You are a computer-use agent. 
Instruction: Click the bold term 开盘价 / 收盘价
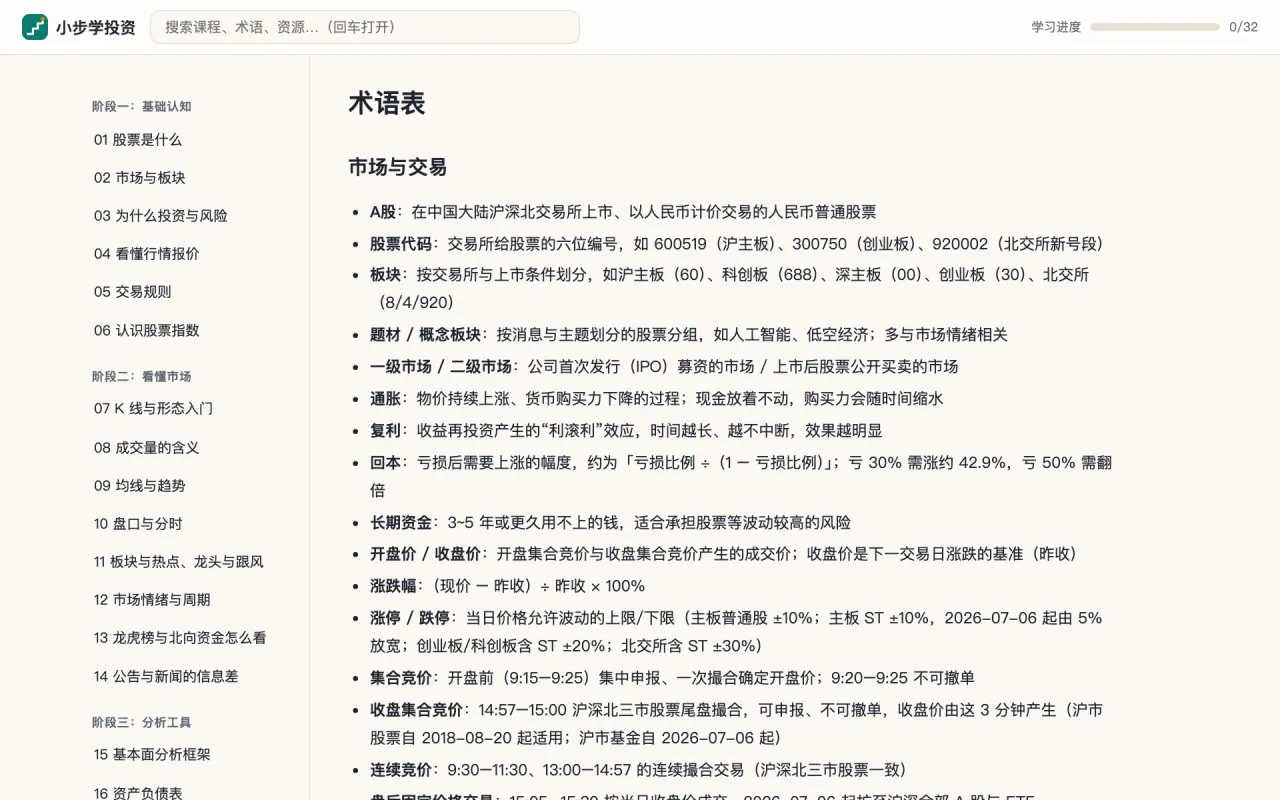point(426,554)
